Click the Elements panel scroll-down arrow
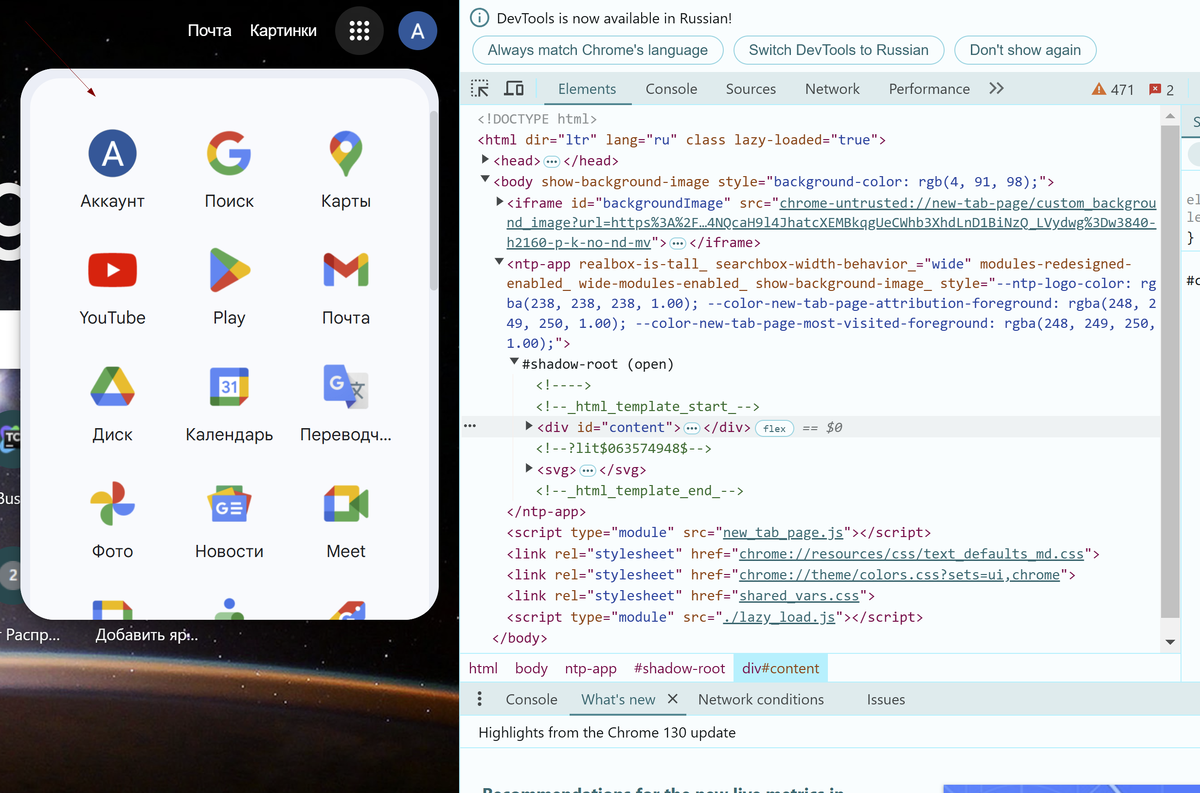 [x=1170, y=641]
